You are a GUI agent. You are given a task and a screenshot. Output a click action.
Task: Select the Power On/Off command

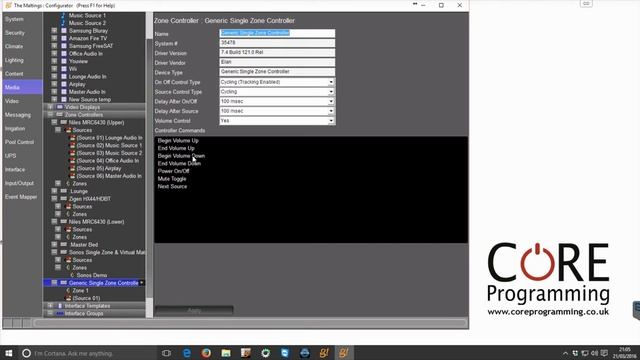coord(173,171)
